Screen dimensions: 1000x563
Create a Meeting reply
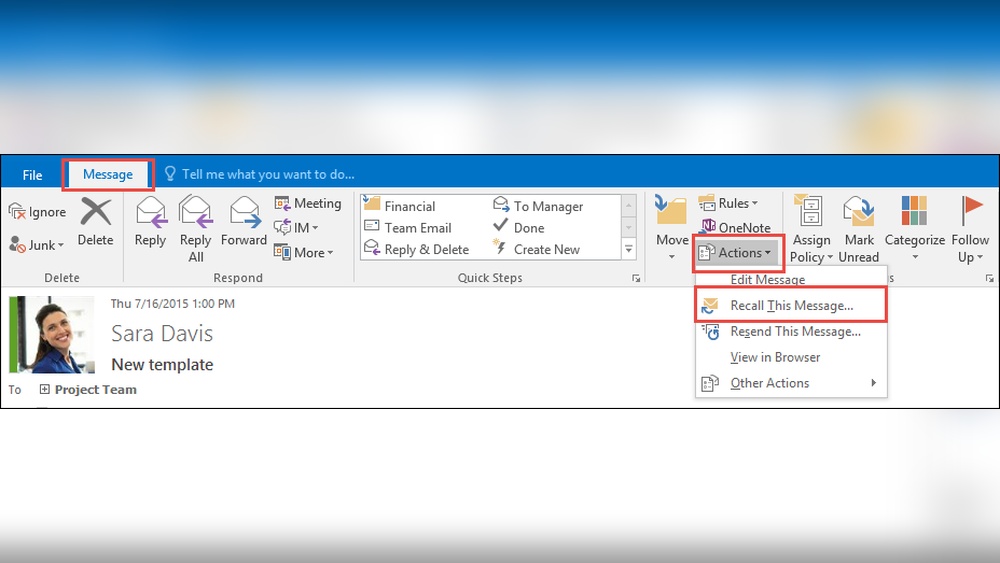308,203
